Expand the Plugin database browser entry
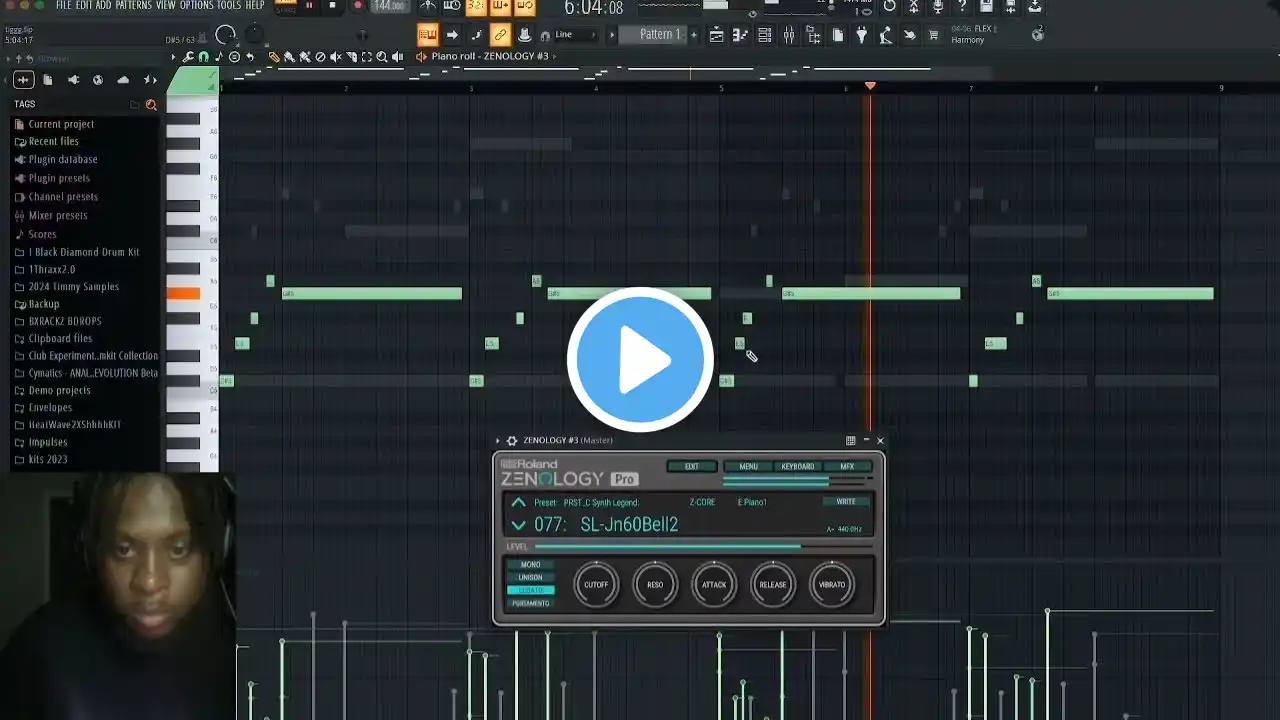 click(62, 159)
